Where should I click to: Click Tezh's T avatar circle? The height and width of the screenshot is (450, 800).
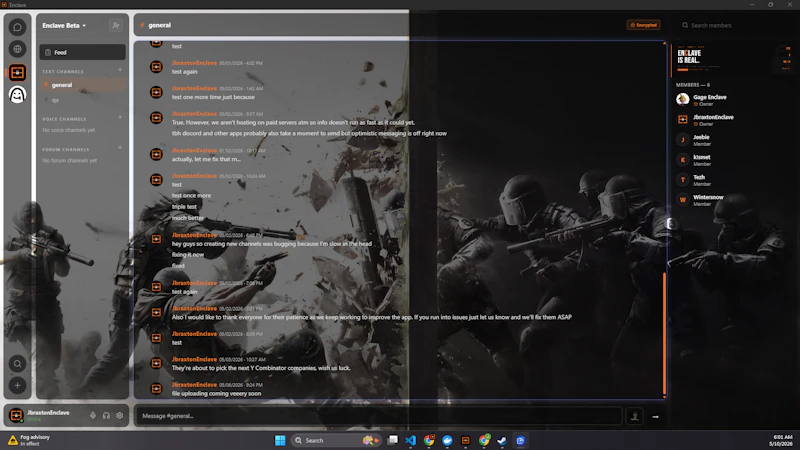[683, 180]
